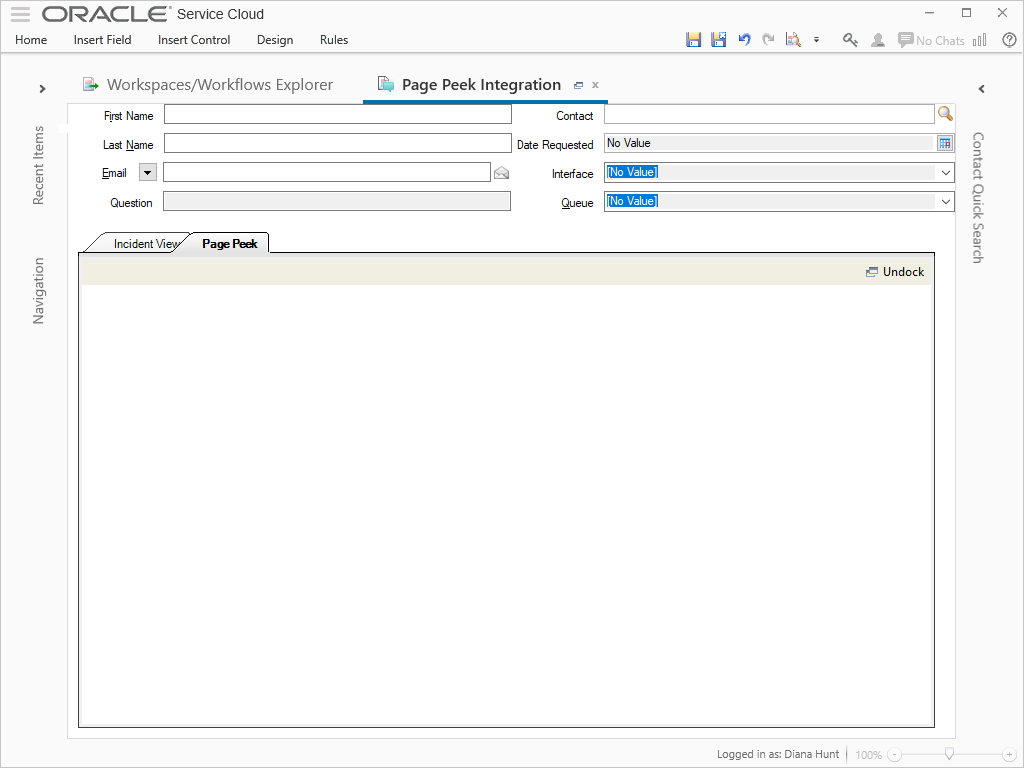Open the Queue dropdown
The height and width of the screenshot is (768, 1034).
944,201
